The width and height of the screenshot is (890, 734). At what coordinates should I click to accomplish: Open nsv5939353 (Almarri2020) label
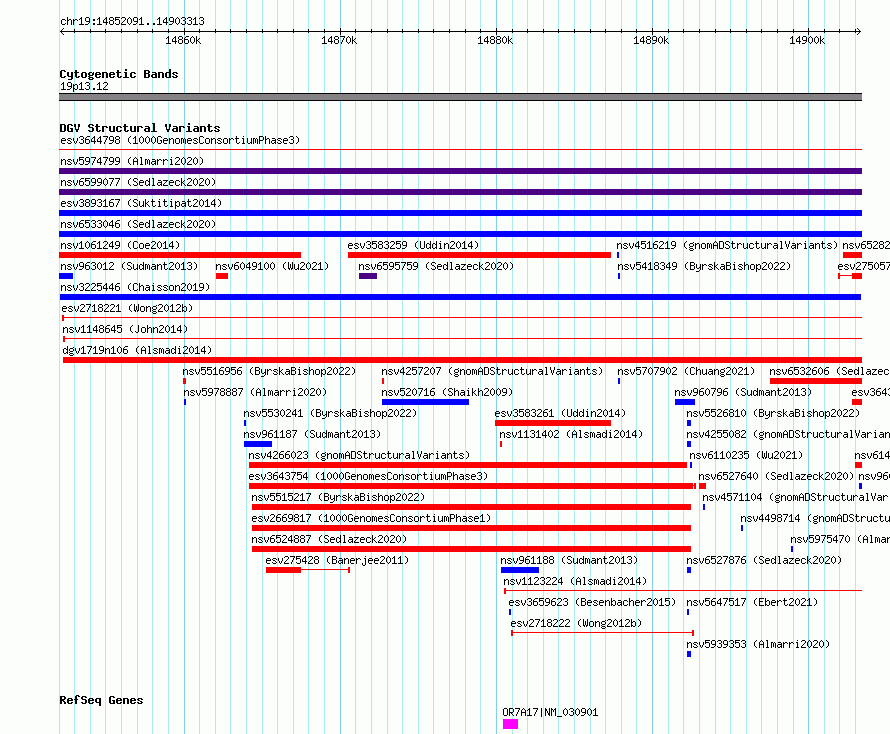(x=758, y=644)
